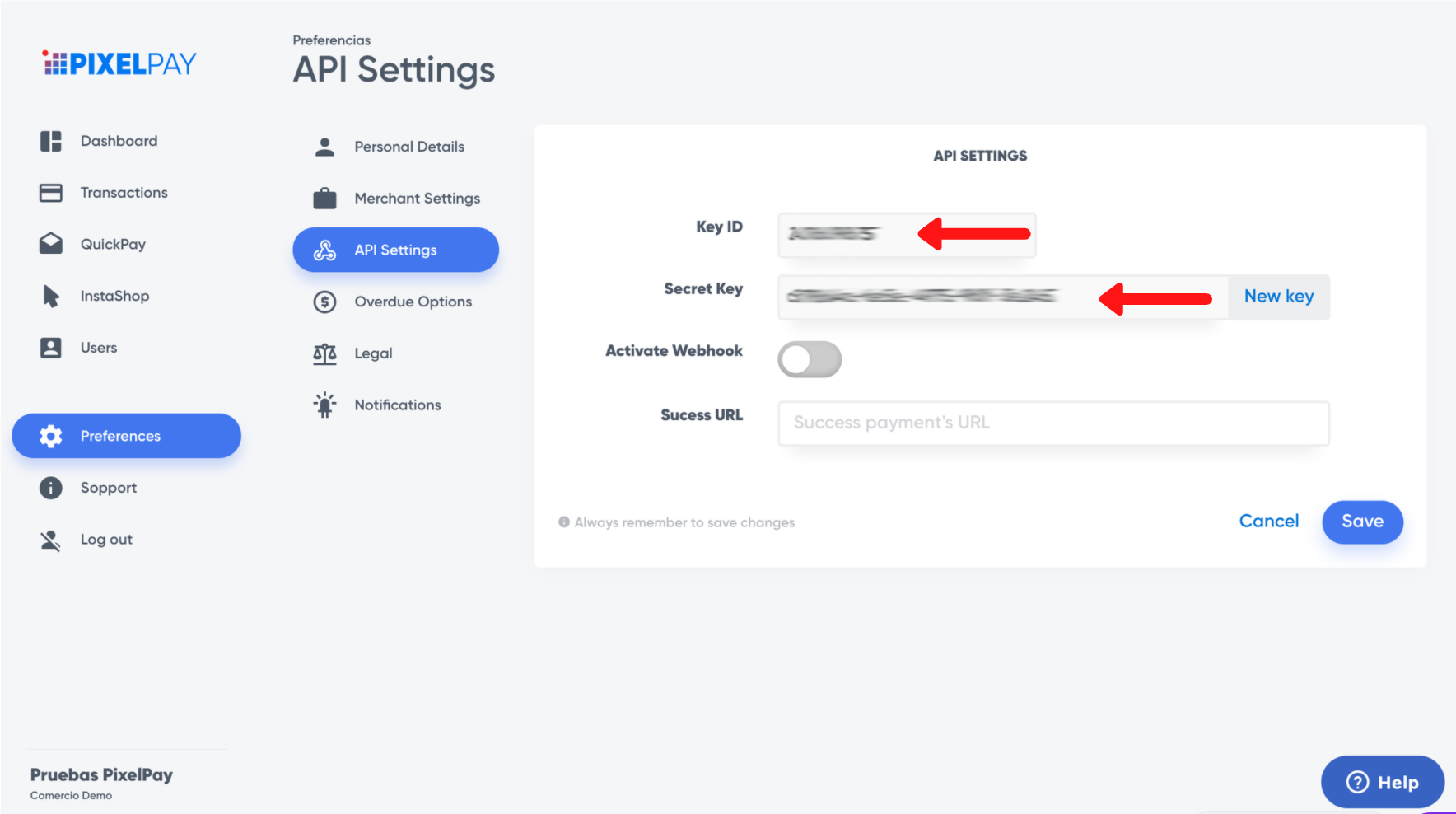
Task: Open the Users profile icon
Action: (50, 348)
